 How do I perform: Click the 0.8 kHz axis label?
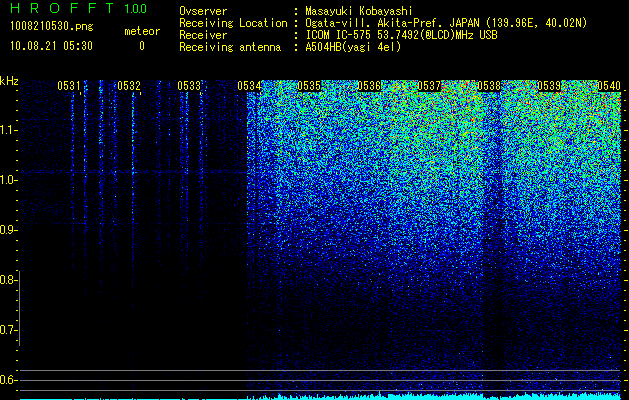[x=8, y=280]
